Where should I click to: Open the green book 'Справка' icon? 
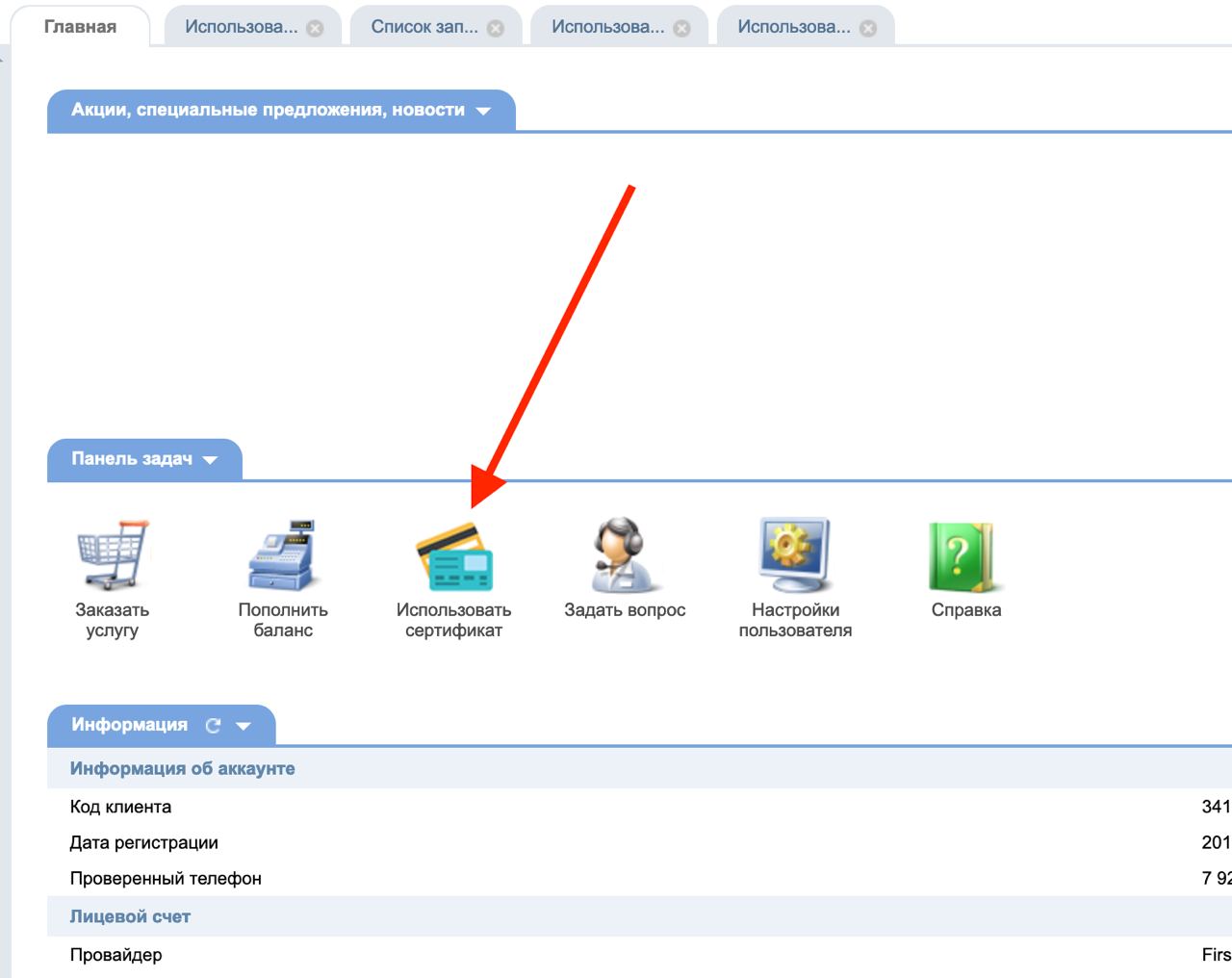click(x=964, y=556)
